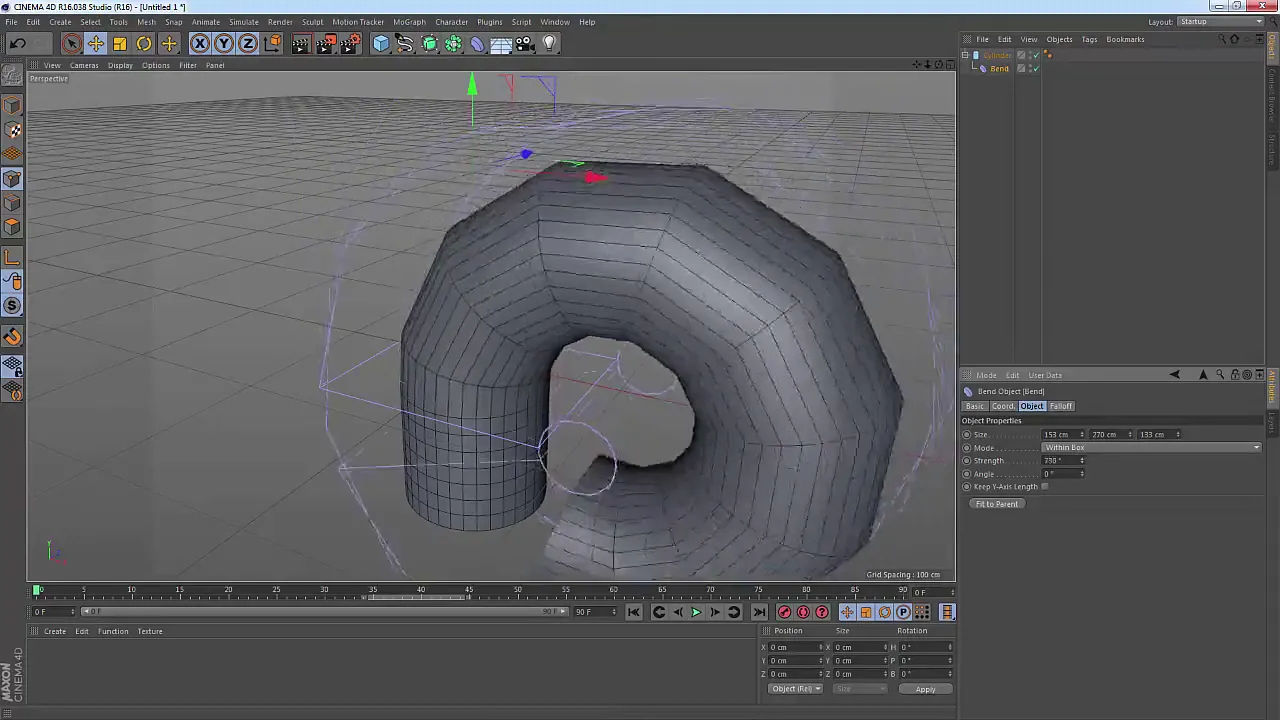This screenshot has height=720, width=1280.
Task: Open Object Manager Tags menu
Action: point(1089,39)
